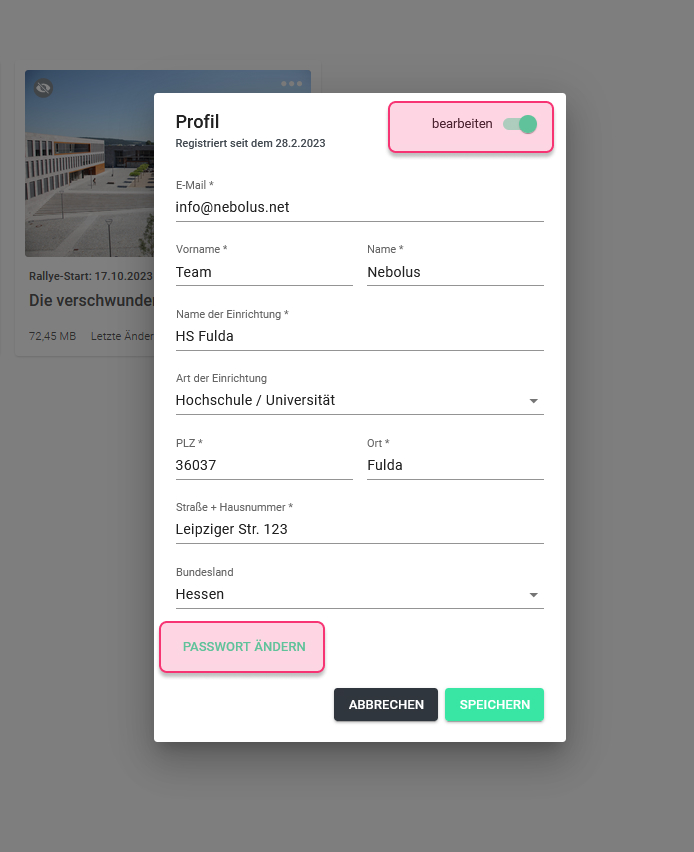This screenshot has height=852, width=694.
Task: Click the Vorname field containing Team
Action: [x=264, y=272]
